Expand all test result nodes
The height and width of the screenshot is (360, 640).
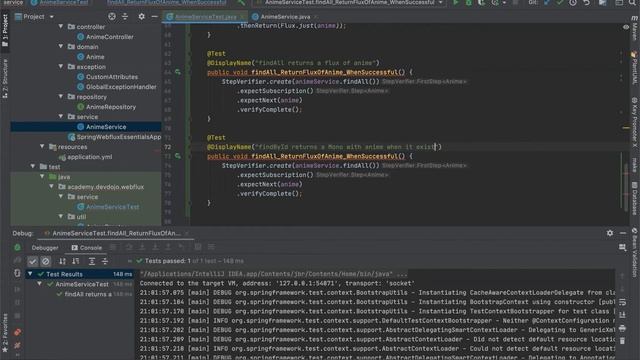(x=91, y=261)
